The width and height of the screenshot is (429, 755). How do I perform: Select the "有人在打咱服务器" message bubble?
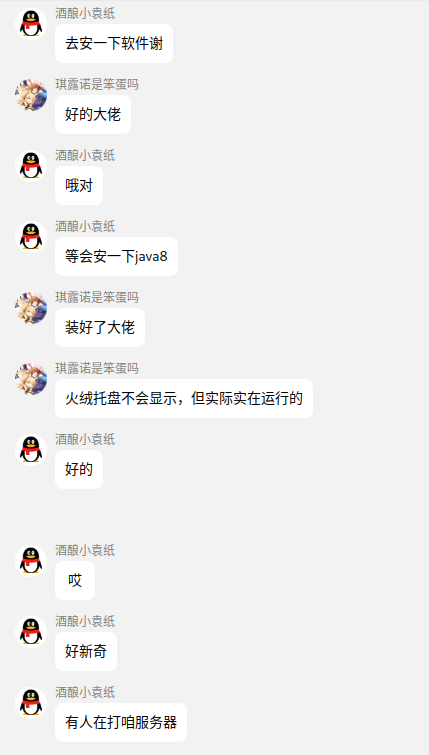point(121,722)
